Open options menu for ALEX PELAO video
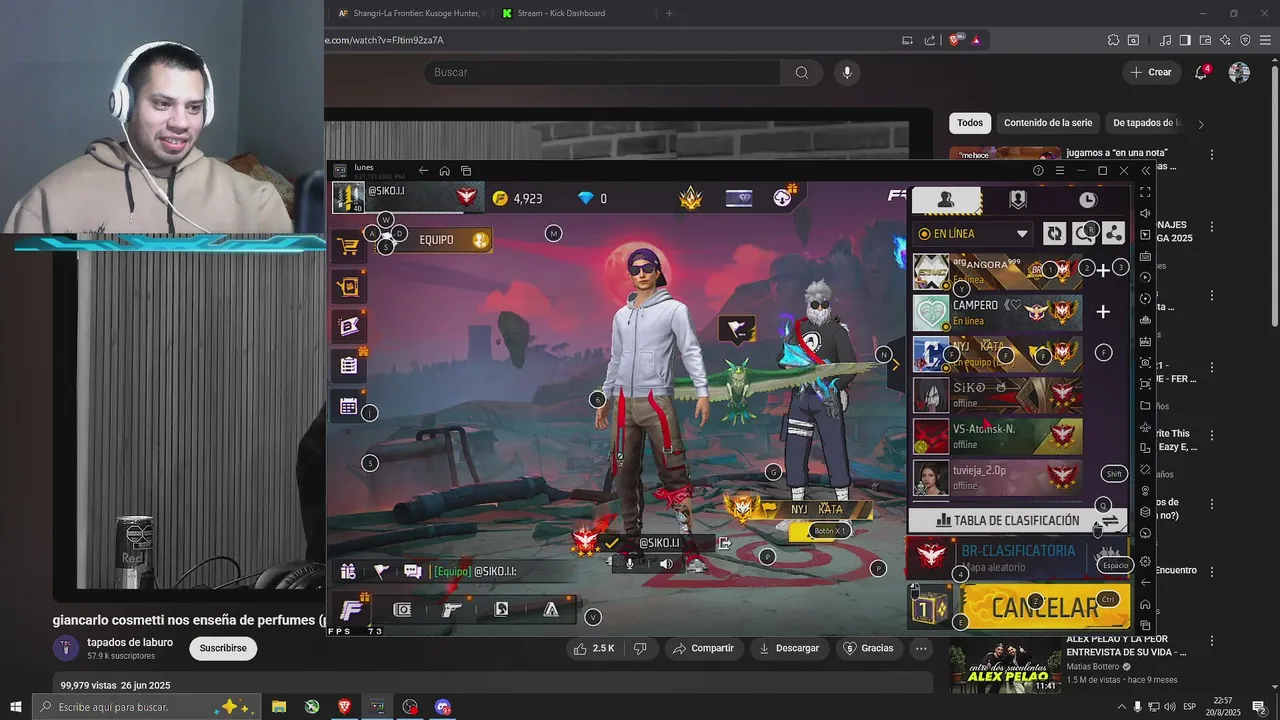1280x720 pixels. click(1212, 641)
